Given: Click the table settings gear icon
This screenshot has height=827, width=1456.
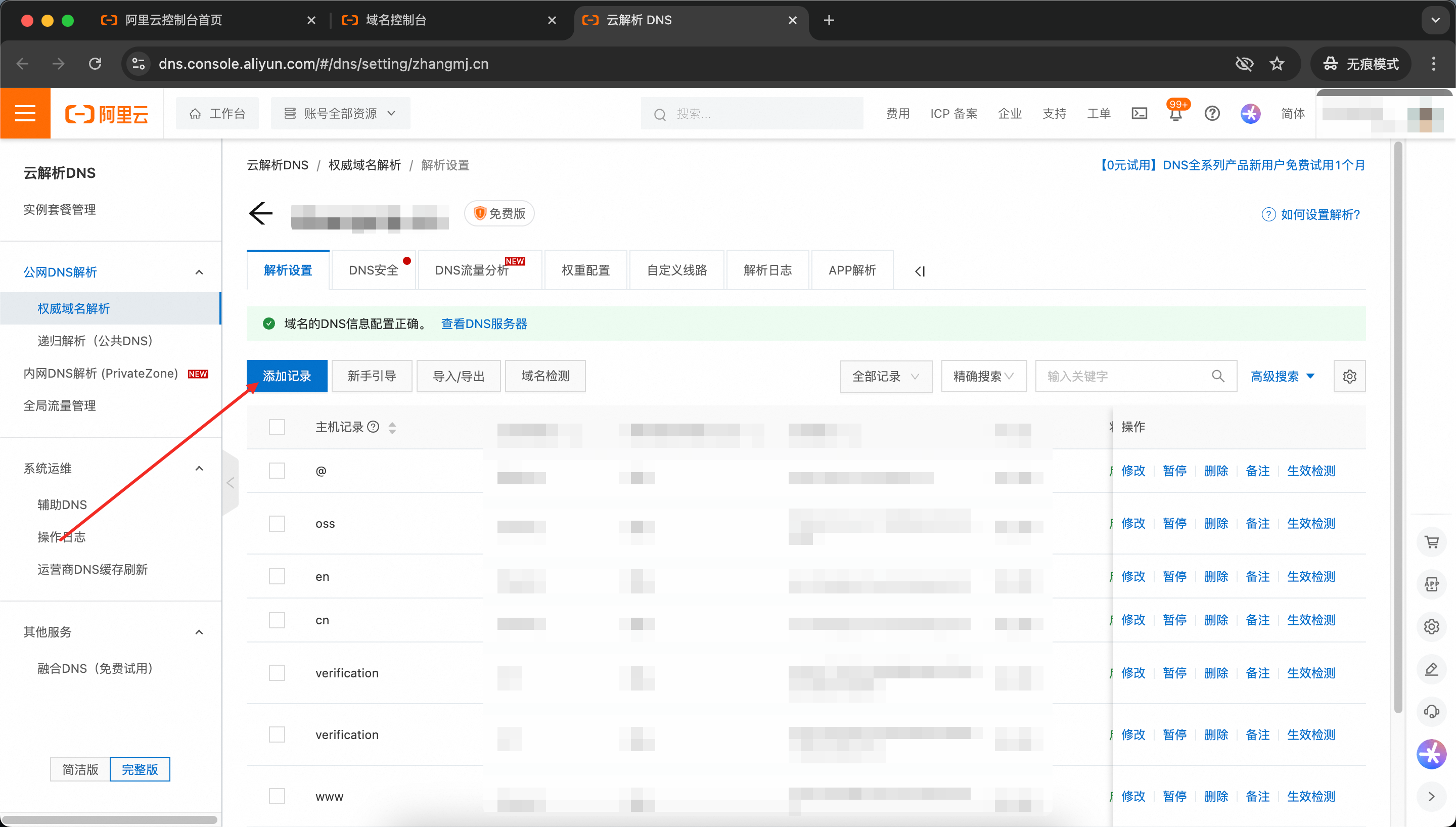Looking at the screenshot, I should [1349, 376].
